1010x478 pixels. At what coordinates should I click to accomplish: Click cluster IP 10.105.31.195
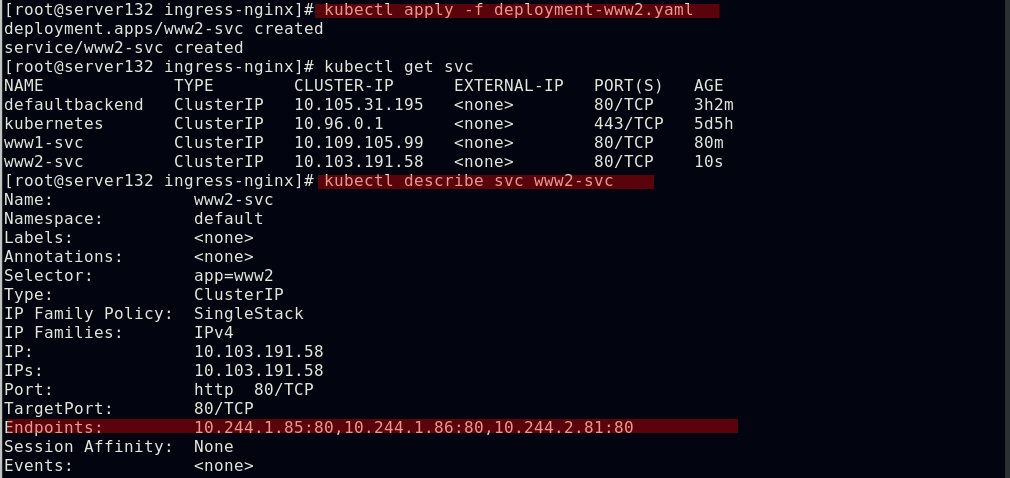click(x=358, y=105)
